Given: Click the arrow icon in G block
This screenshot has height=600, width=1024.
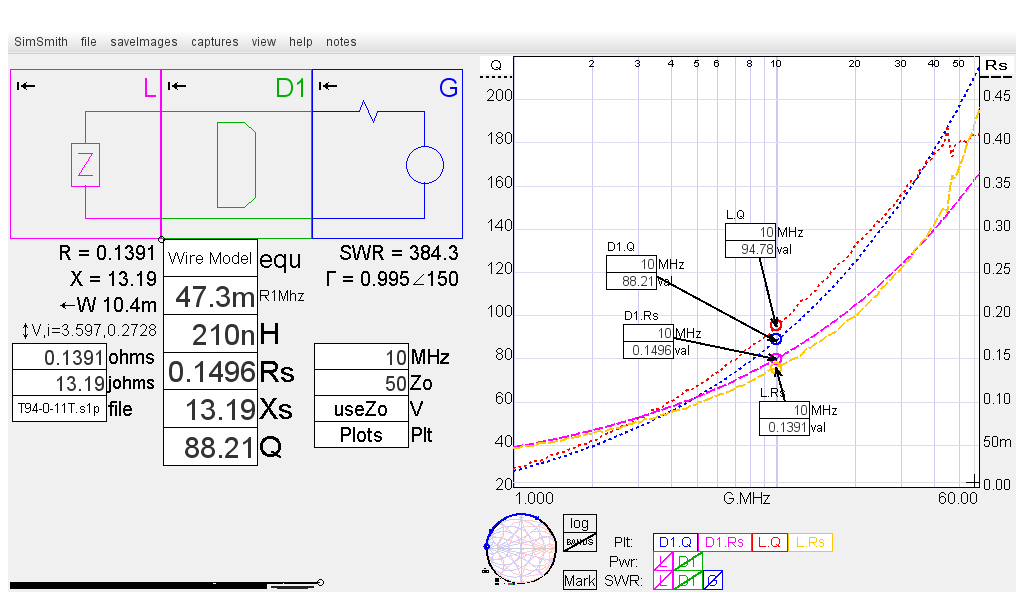Looking at the screenshot, I should [x=328, y=86].
